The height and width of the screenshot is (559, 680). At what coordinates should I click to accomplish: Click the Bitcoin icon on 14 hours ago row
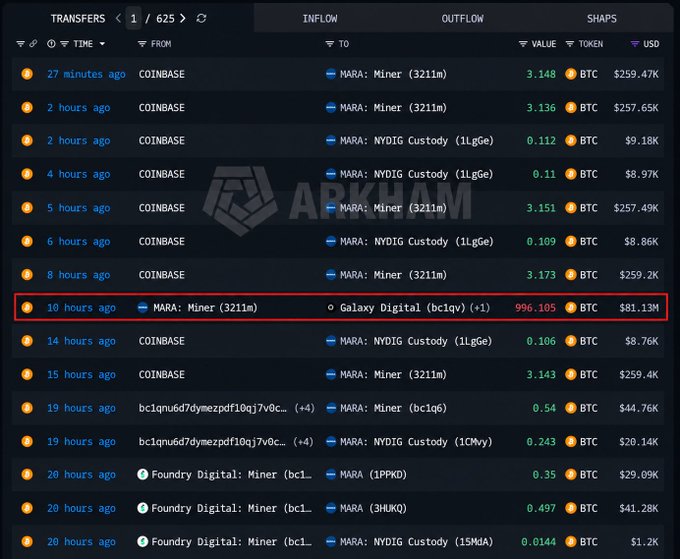point(27,341)
